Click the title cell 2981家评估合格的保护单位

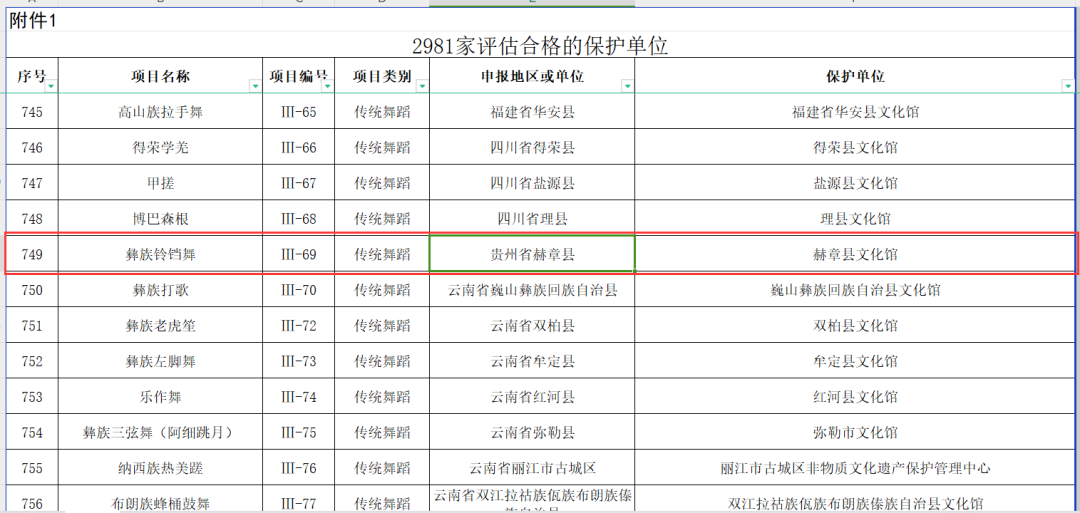[x=539, y=46]
